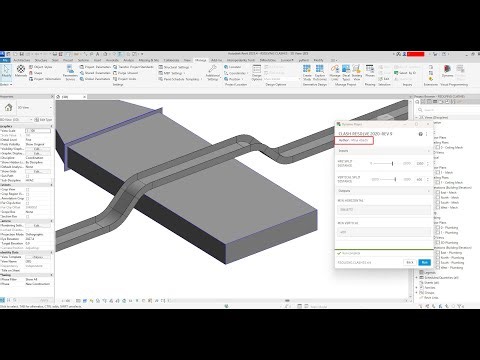The image size is (480, 360).
Task: Open more options menu in Dynamo Player
Action: tap(426, 134)
